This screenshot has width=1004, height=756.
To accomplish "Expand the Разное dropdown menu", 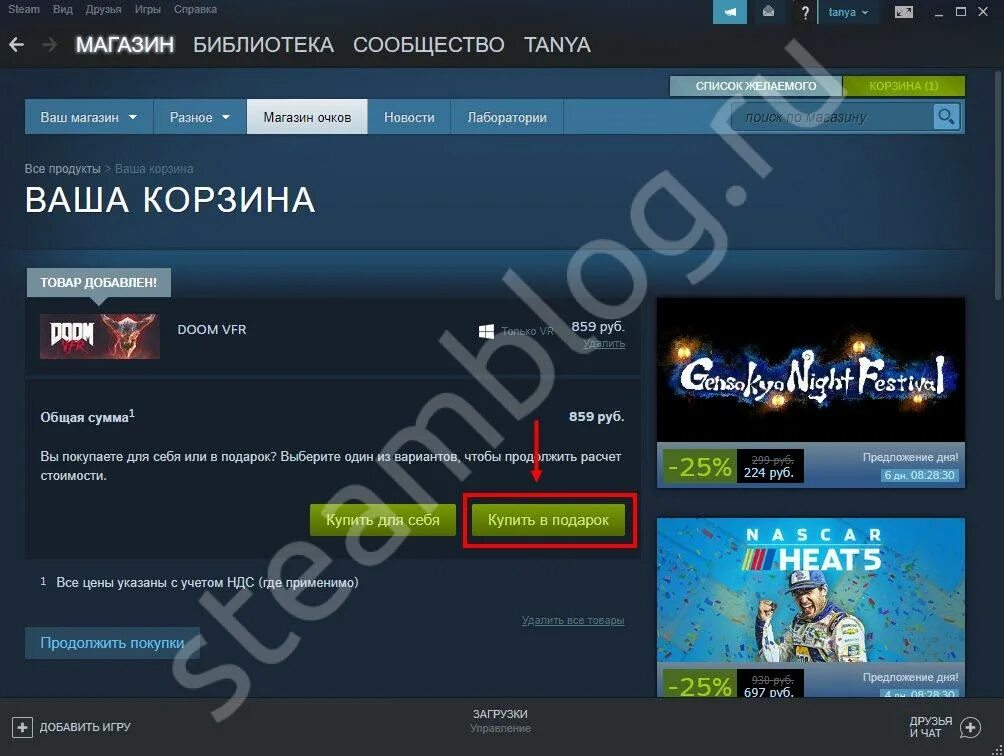I will [200, 117].
